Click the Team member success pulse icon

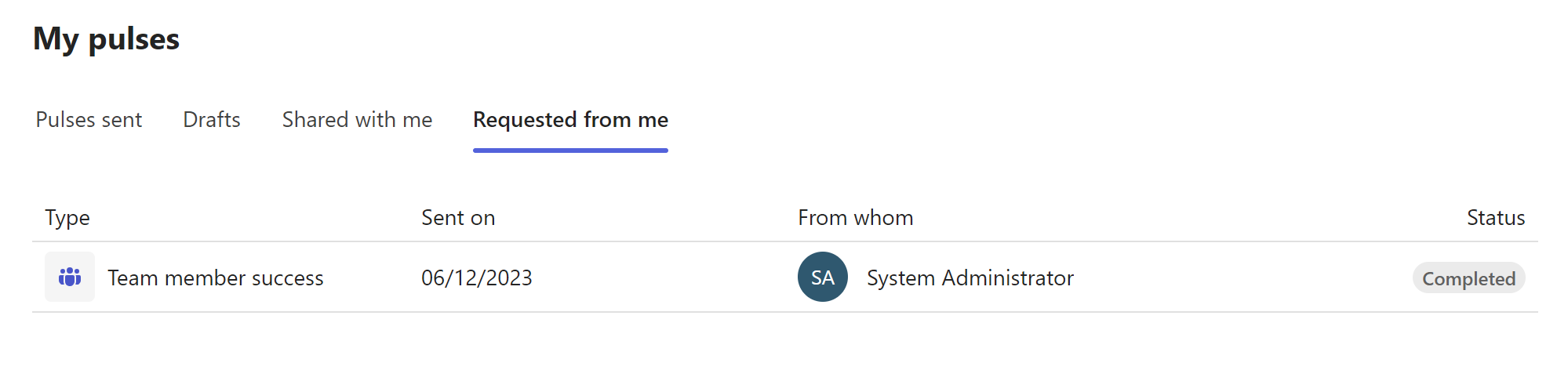(x=70, y=277)
